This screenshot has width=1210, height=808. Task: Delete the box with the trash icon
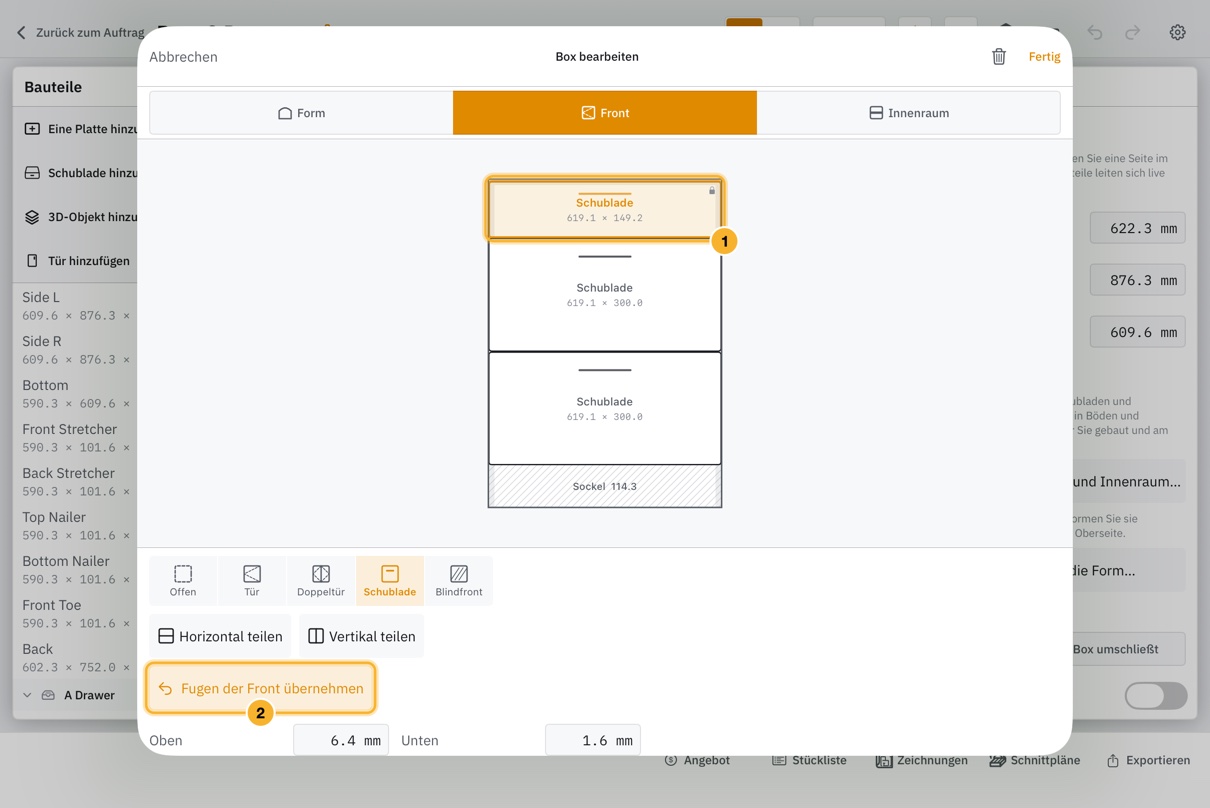point(998,57)
